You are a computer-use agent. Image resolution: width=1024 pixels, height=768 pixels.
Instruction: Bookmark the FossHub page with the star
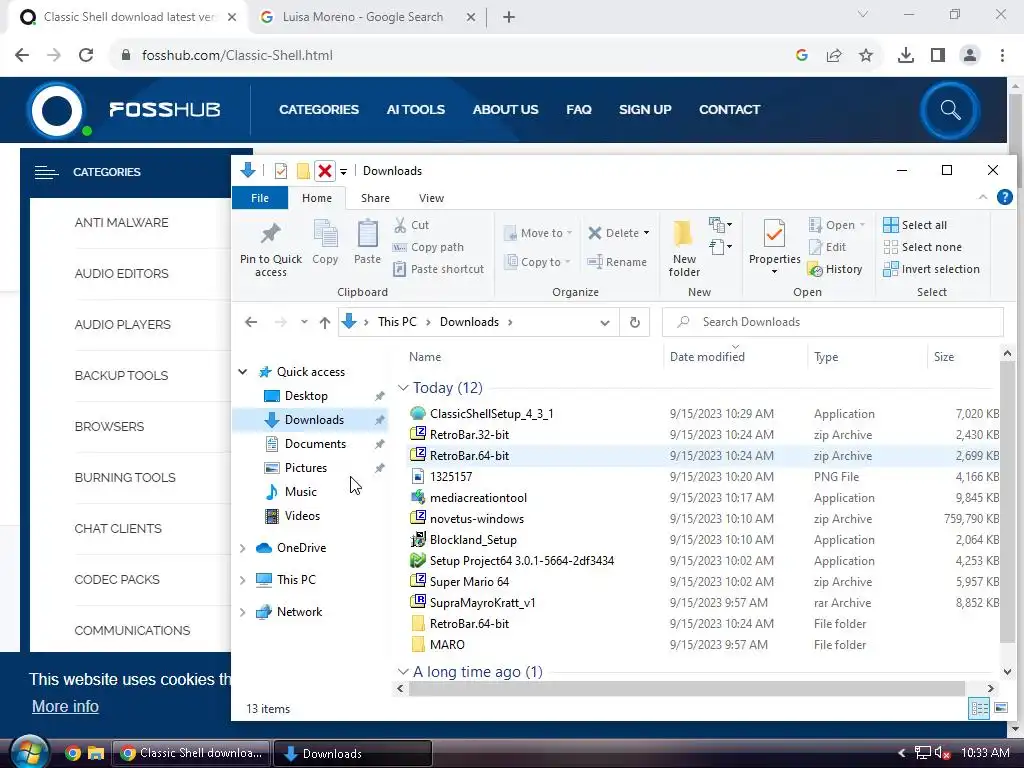click(x=865, y=56)
